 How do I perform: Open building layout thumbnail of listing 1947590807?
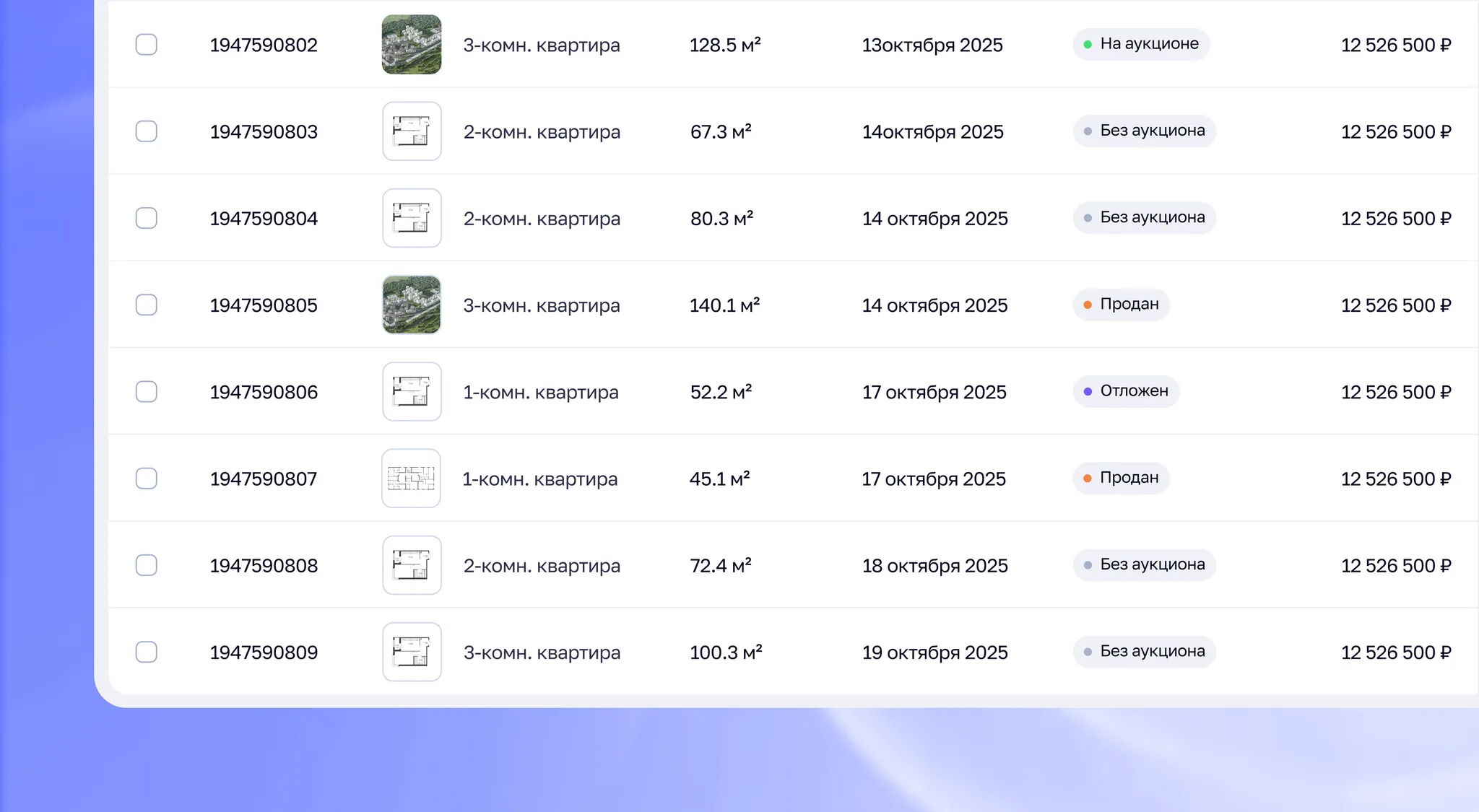pos(412,479)
